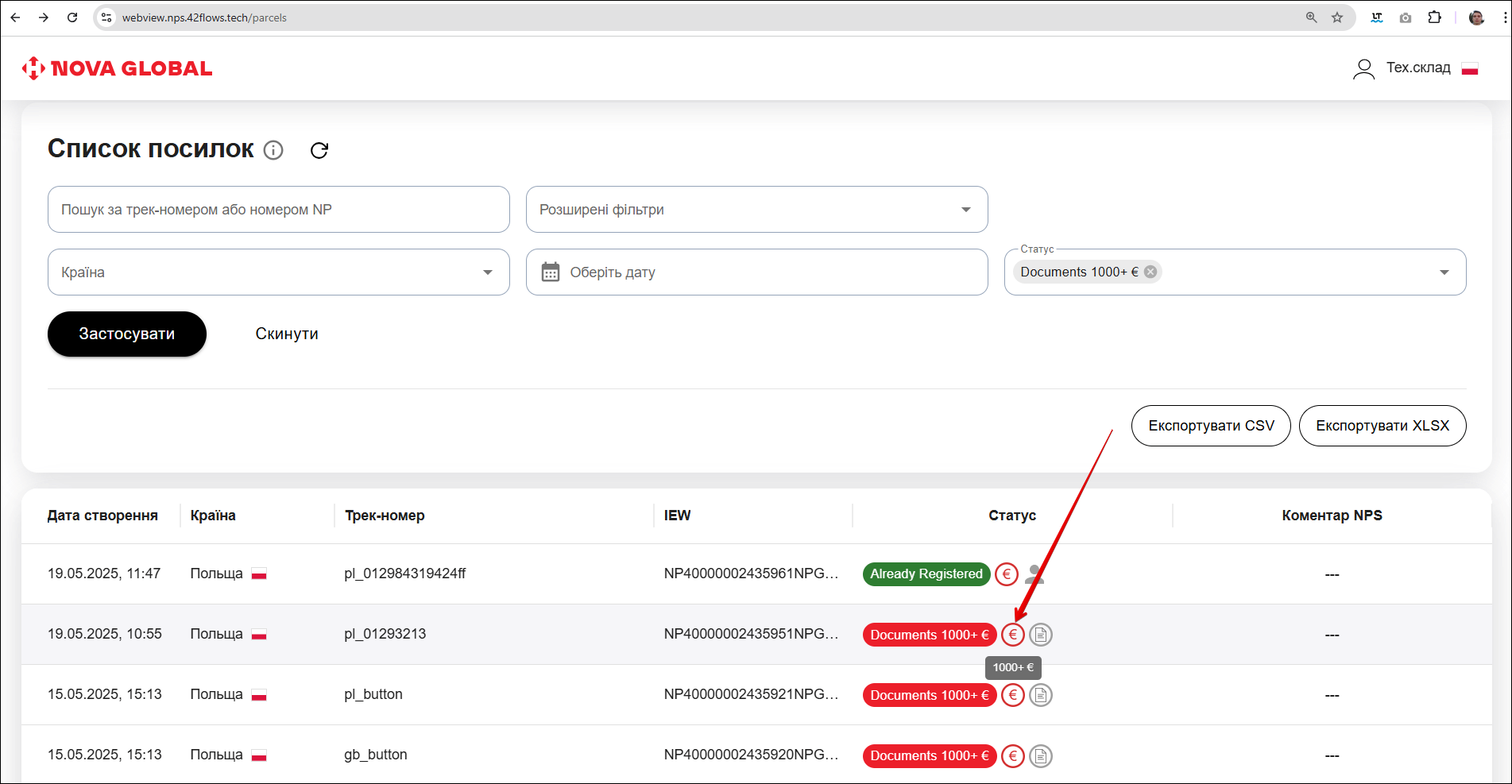Screen dimensions: 1512x784
Task: Open the user profile icon near Тех.склад
Action: [x=1363, y=69]
